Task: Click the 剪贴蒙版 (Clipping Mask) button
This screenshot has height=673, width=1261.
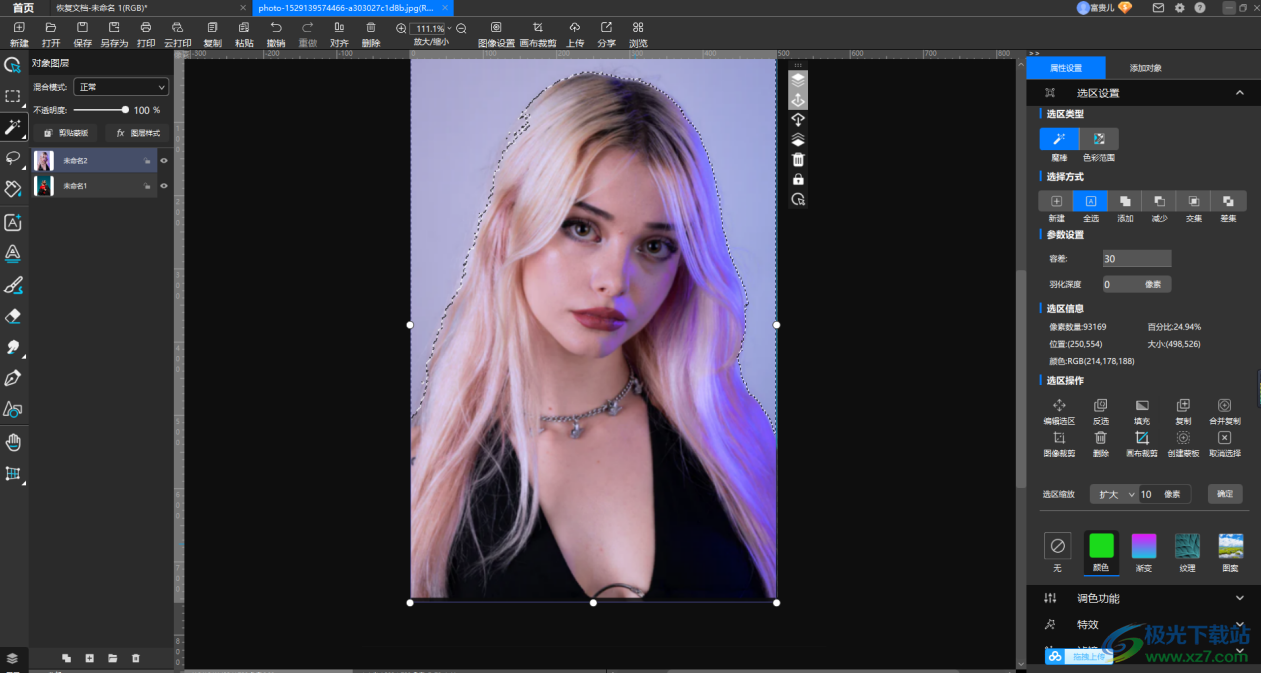Action: click(x=67, y=133)
